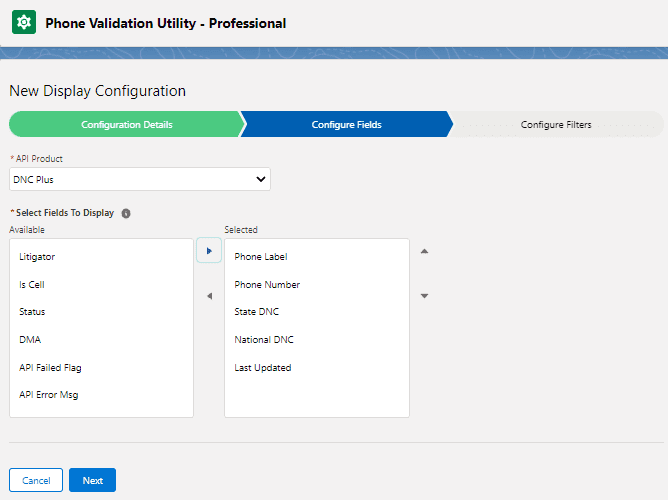Select API Failed Flag option

pyautogui.click(x=48, y=367)
